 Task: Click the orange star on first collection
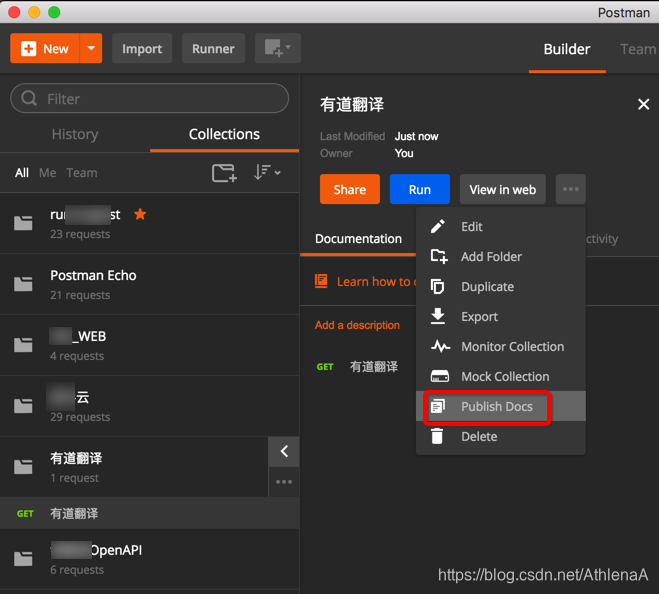click(x=140, y=214)
